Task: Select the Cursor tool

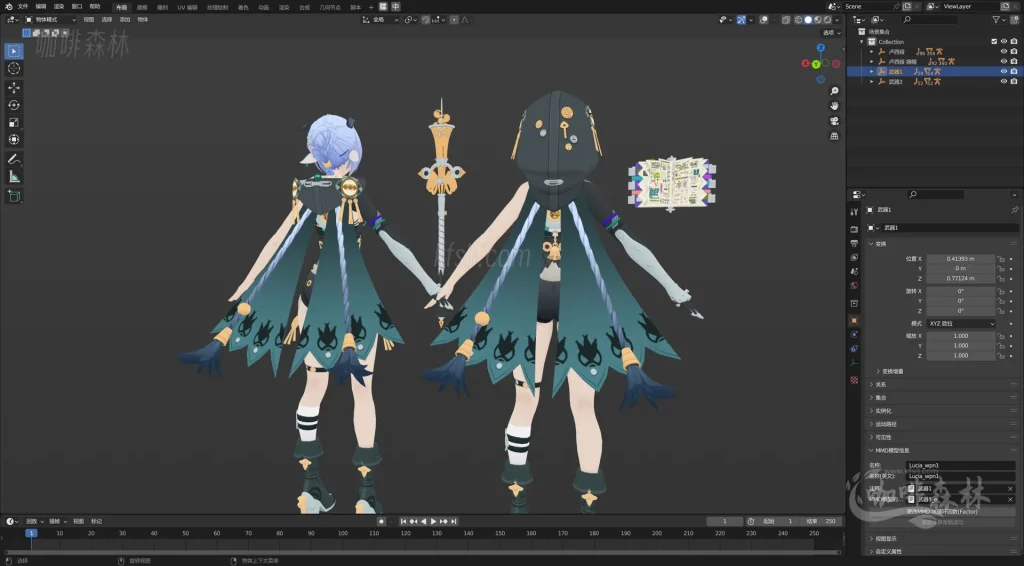Action: click(14, 69)
